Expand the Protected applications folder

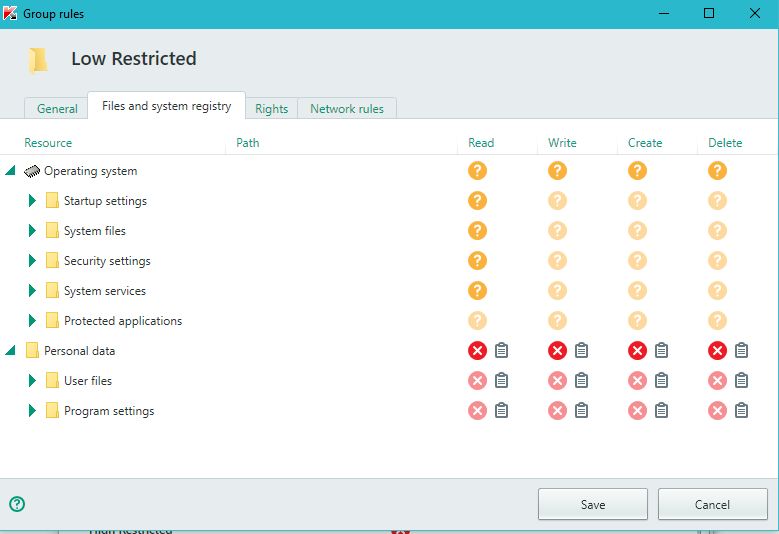(32, 320)
